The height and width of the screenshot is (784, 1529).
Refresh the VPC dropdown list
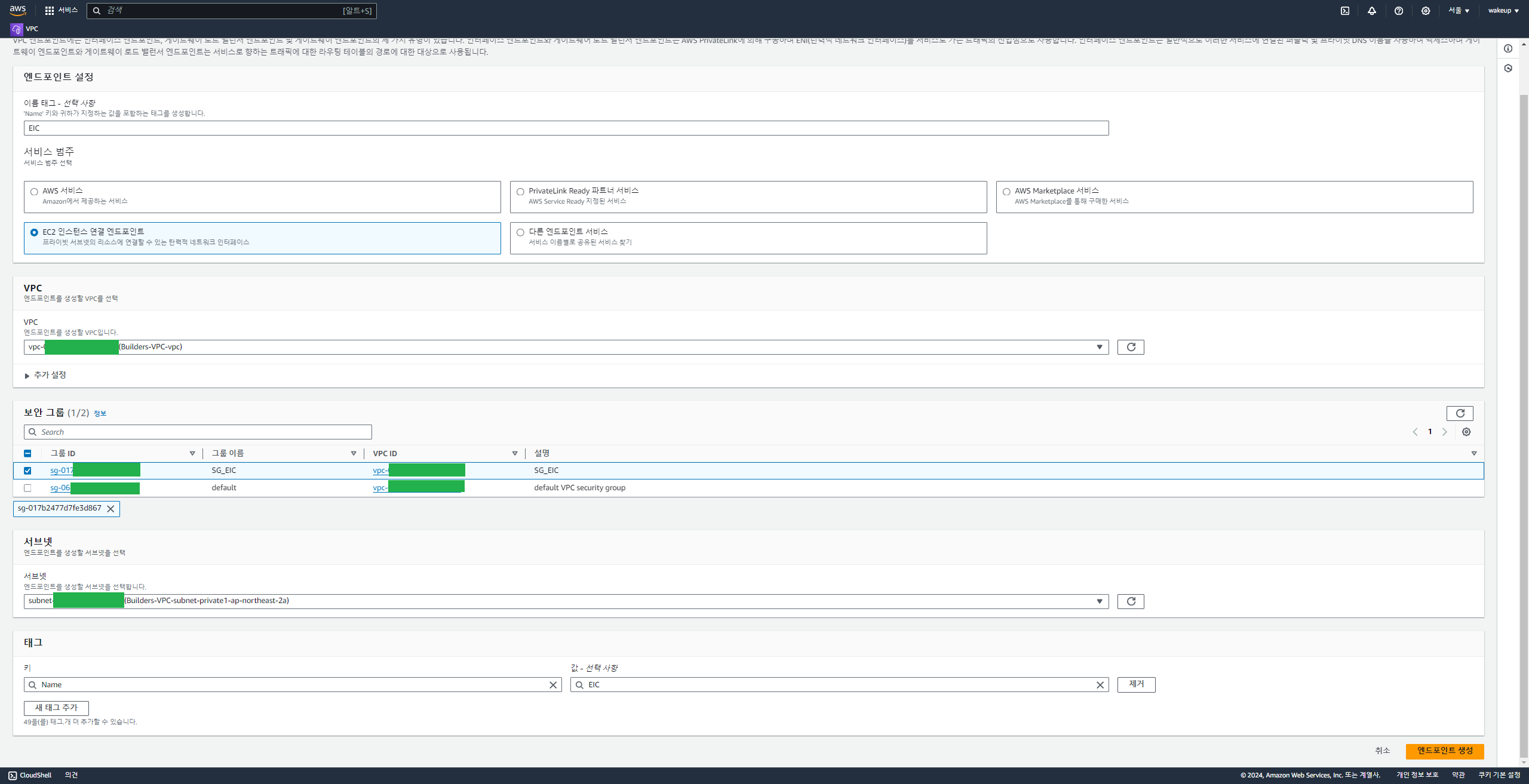1130,347
